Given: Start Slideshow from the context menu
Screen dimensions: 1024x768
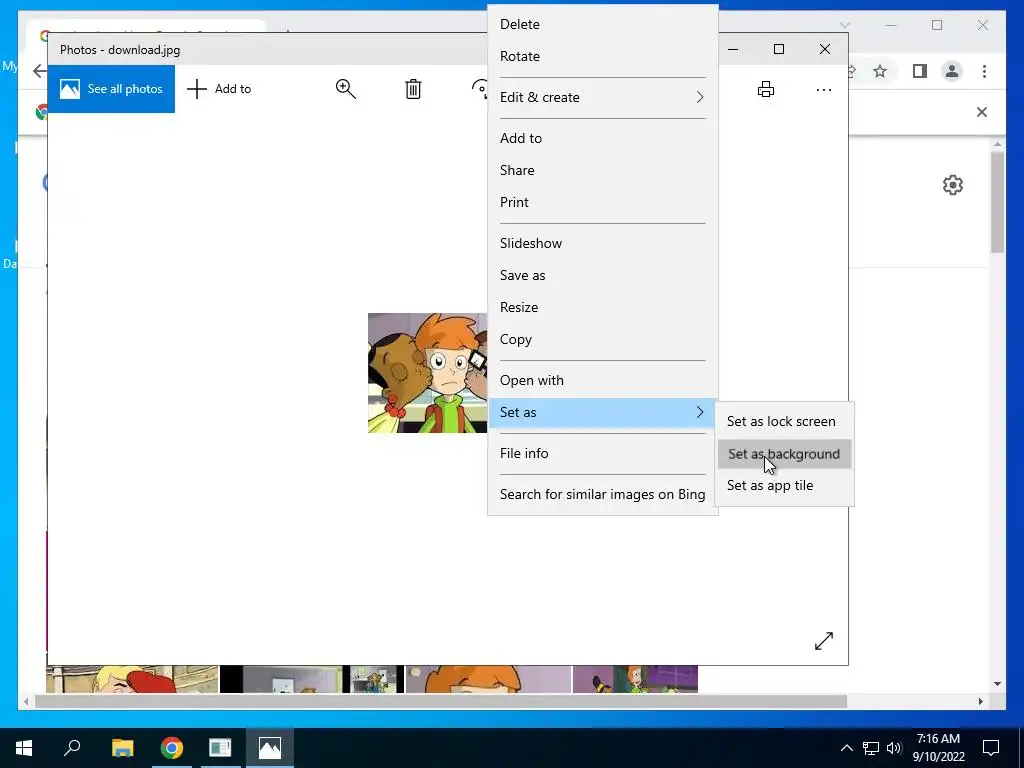Looking at the screenshot, I should (602, 243).
